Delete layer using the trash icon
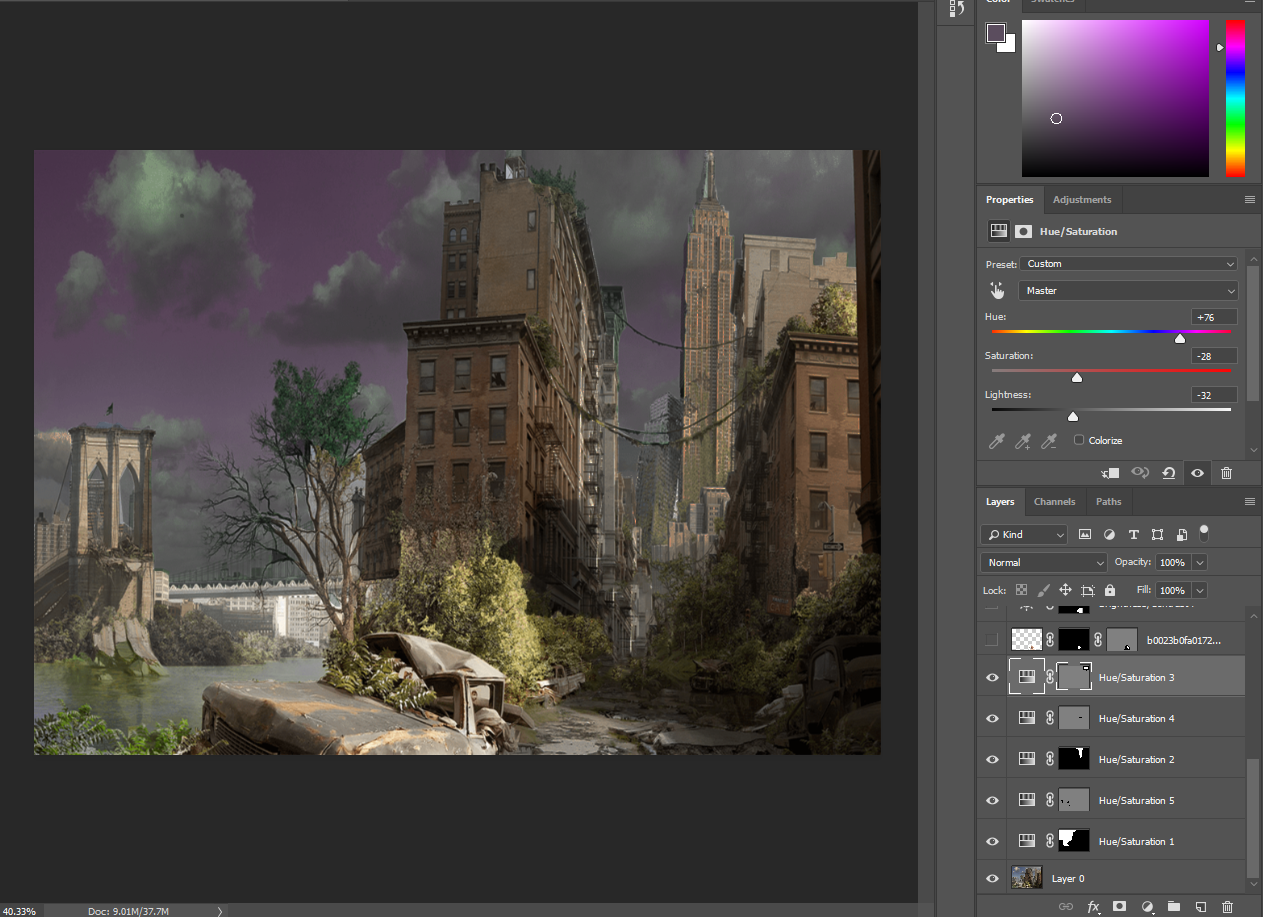The image size is (1263, 917). (1227, 906)
